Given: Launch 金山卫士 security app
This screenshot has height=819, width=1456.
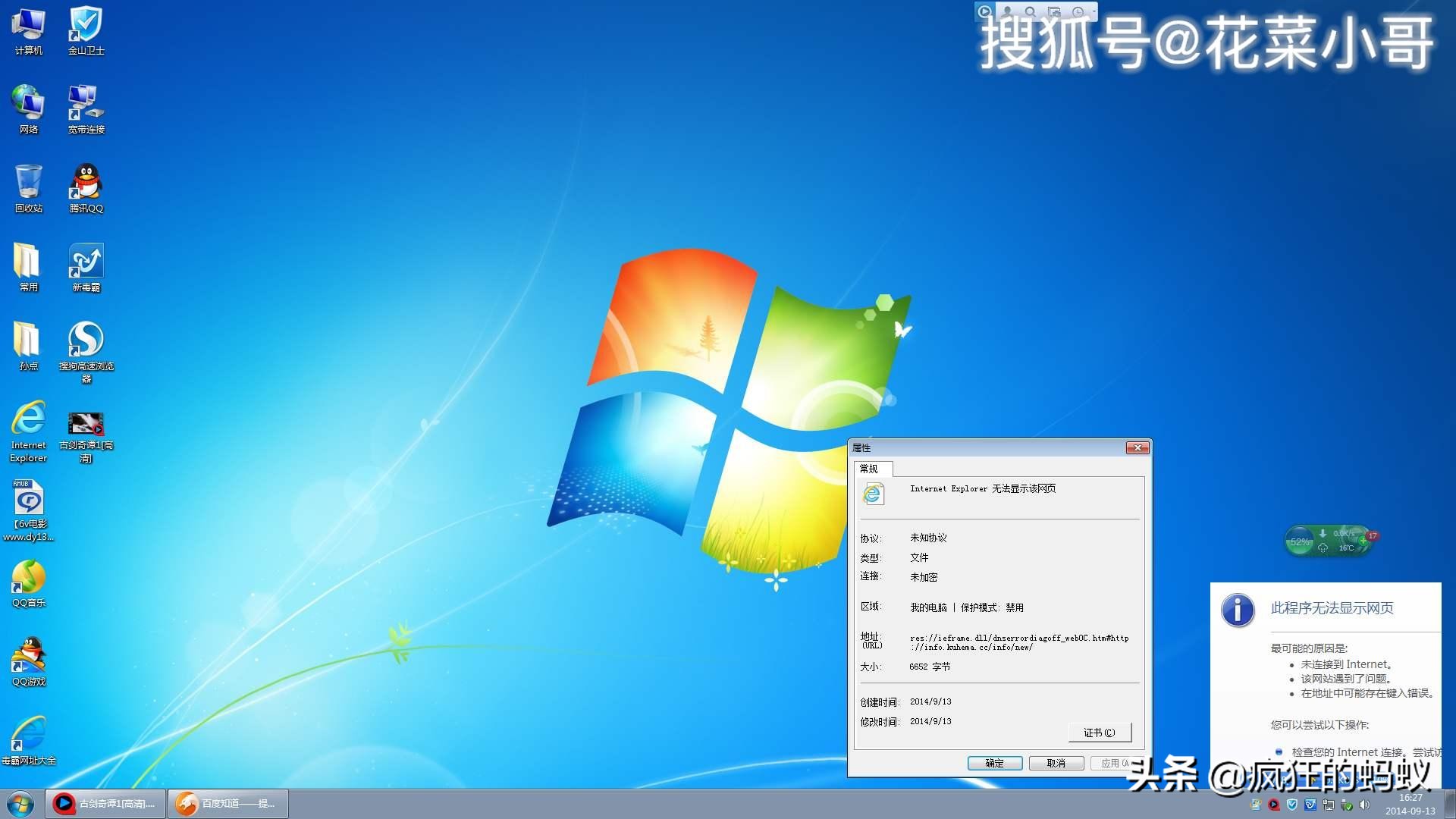Looking at the screenshot, I should click(x=86, y=29).
